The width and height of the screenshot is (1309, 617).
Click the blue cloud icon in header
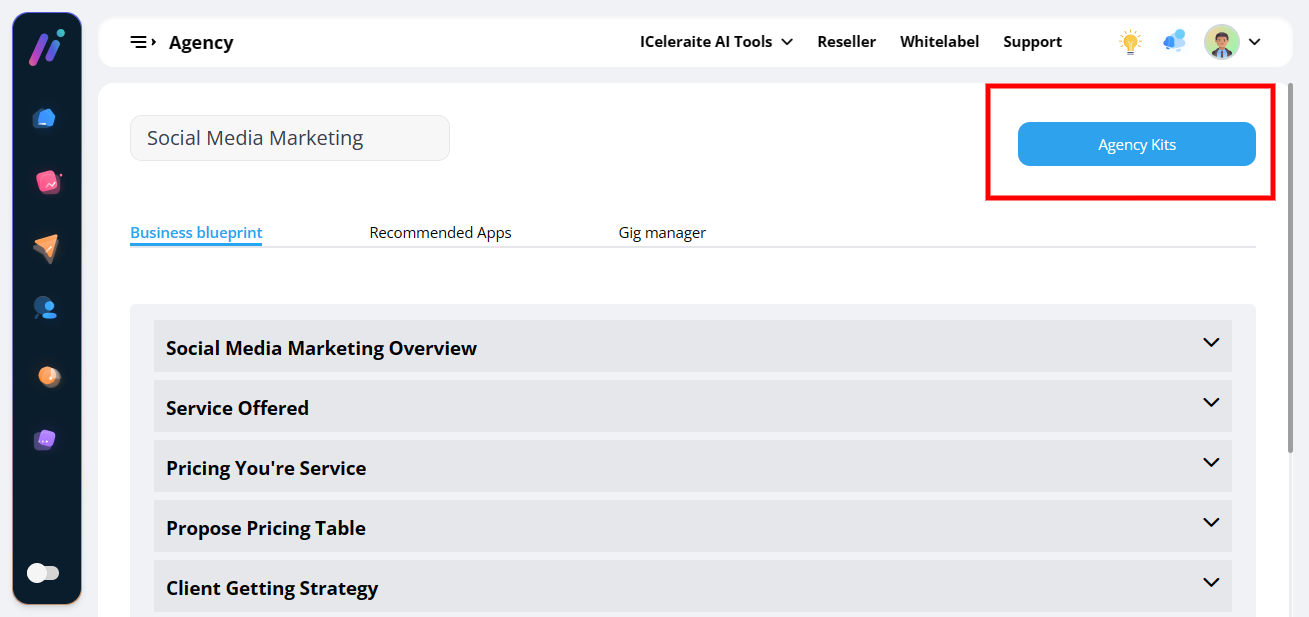click(1174, 42)
